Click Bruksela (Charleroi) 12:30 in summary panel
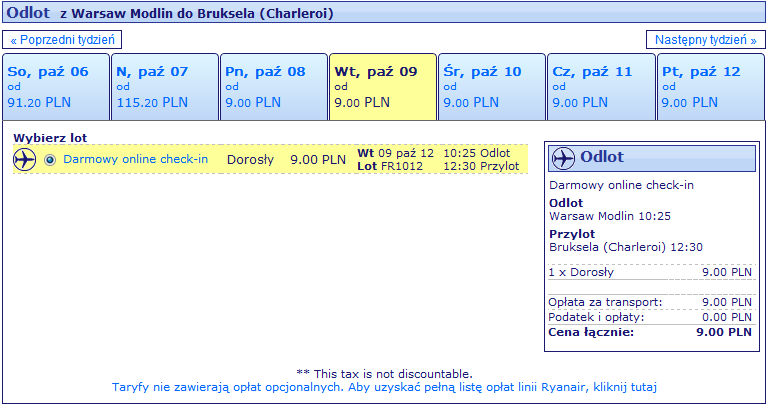 (x=626, y=247)
